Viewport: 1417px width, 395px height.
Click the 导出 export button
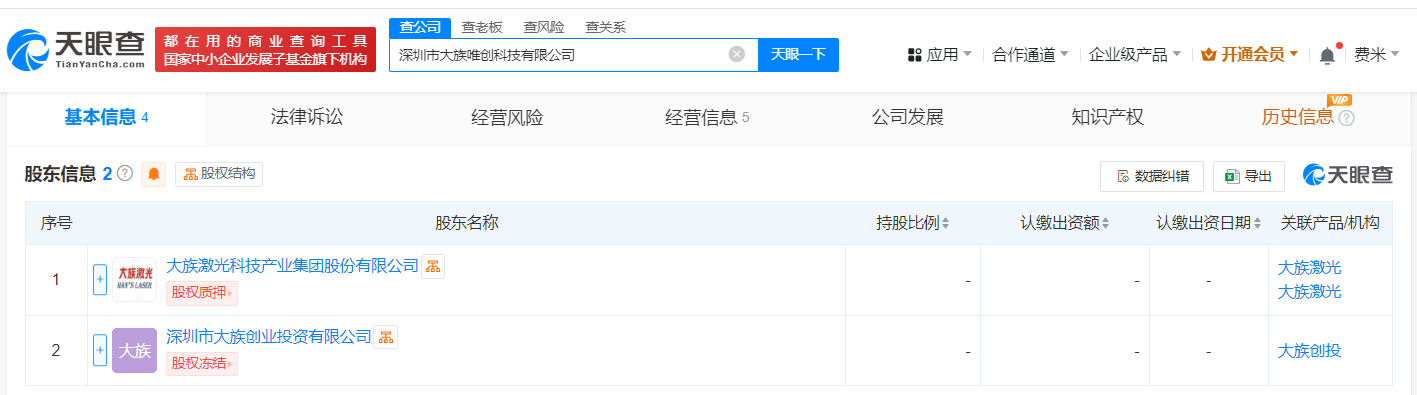click(1249, 176)
